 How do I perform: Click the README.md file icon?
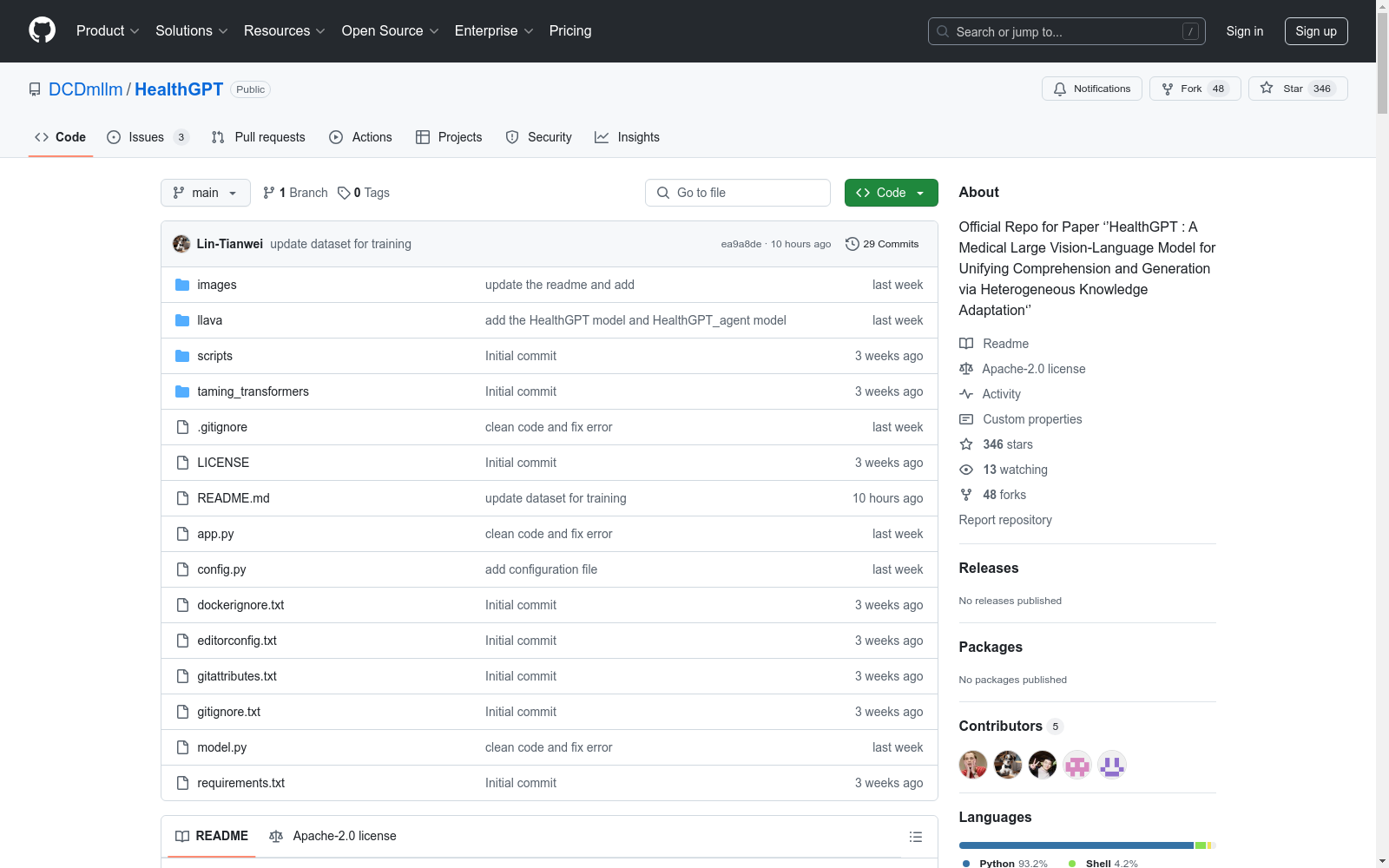[182, 498]
